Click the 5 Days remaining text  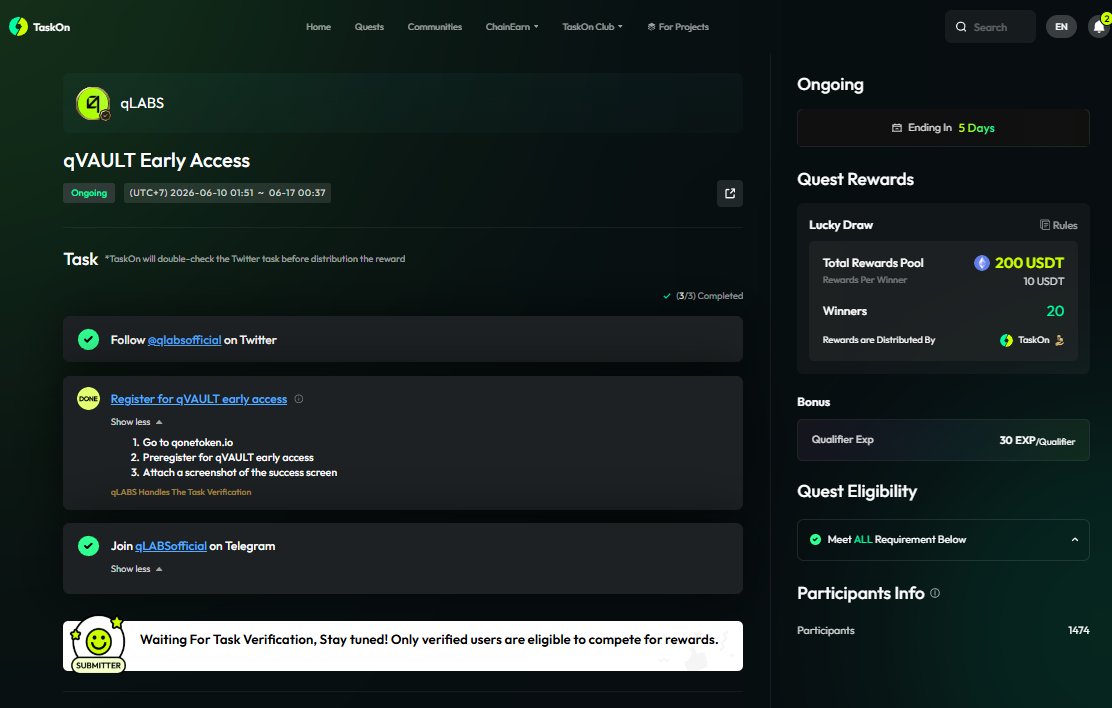click(977, 128)
